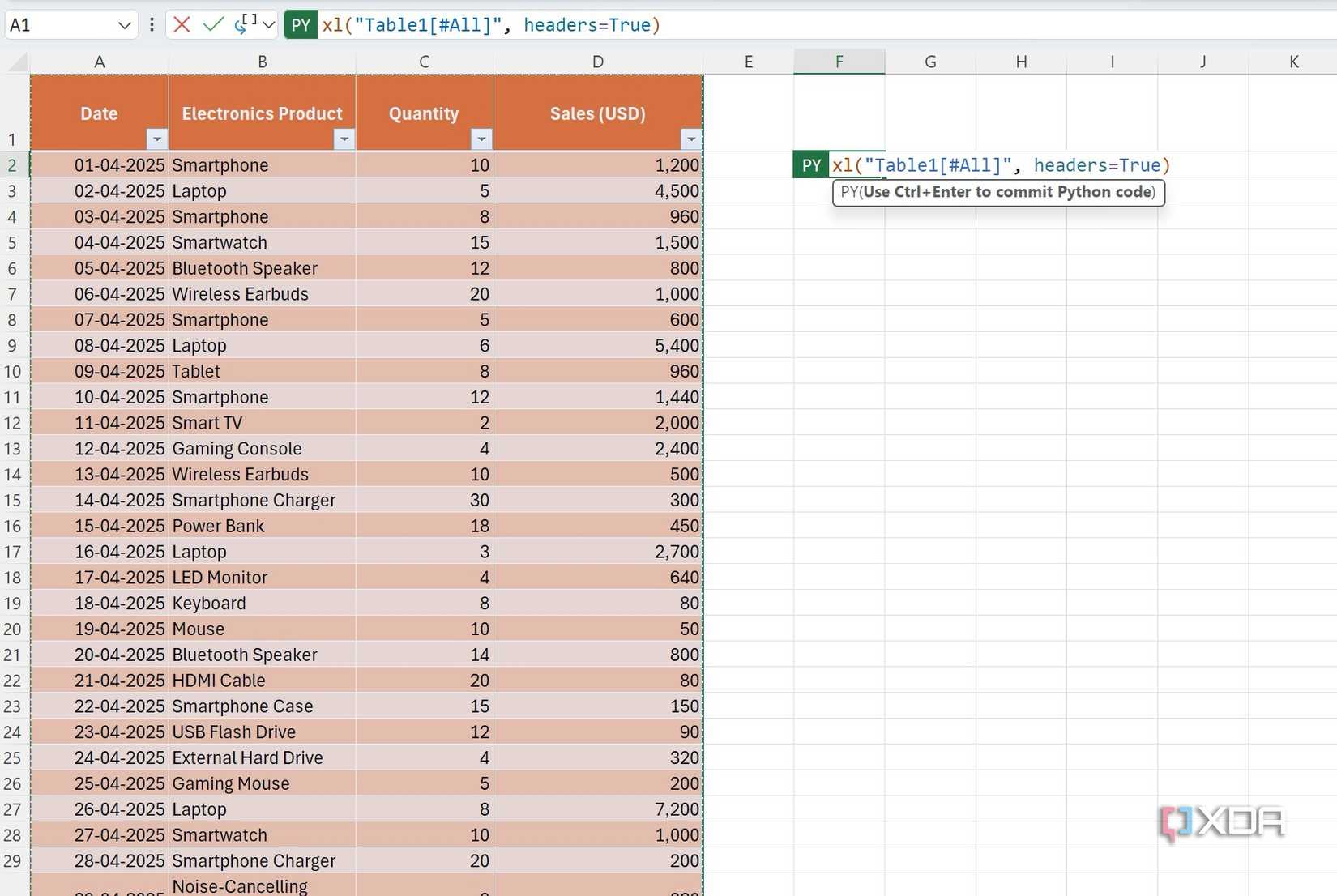Cancel the Python formula with the red X
This screenshot has width=1337, height=896.
click(x=182, y=24)
